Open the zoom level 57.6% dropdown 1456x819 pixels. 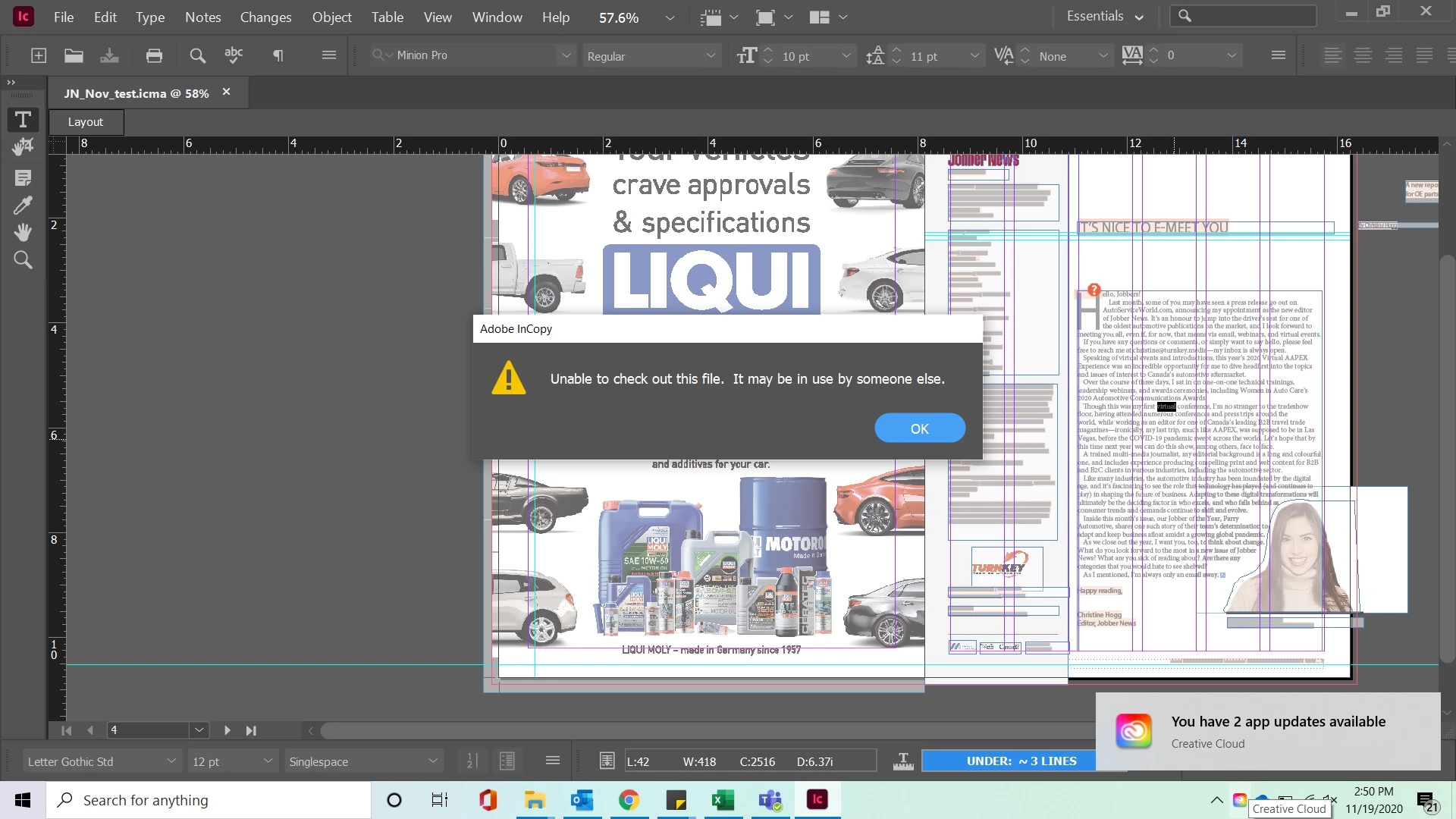click(670, 17)
